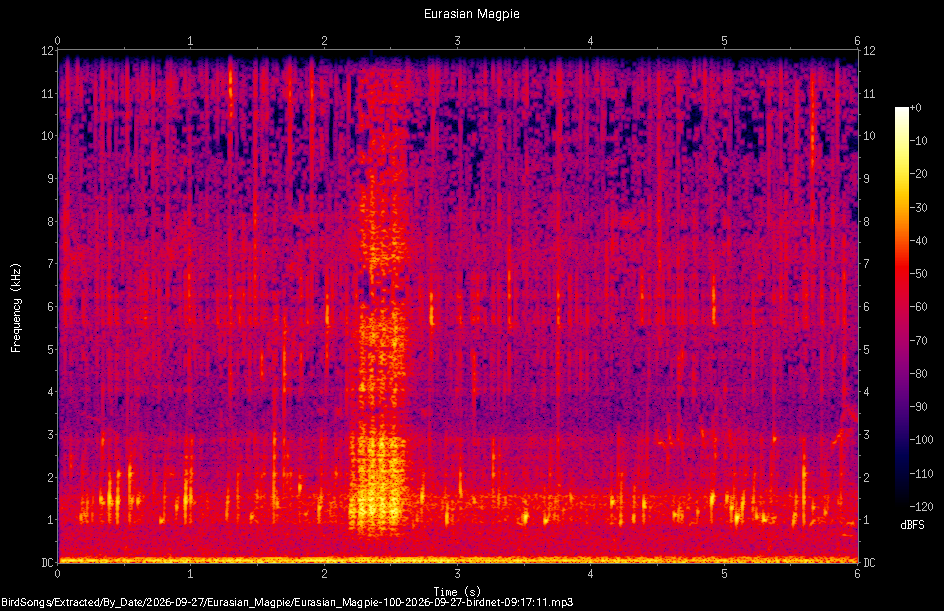Click the "-20" colorbar label
The image size is (944, 611).
[x=918, y=174]
